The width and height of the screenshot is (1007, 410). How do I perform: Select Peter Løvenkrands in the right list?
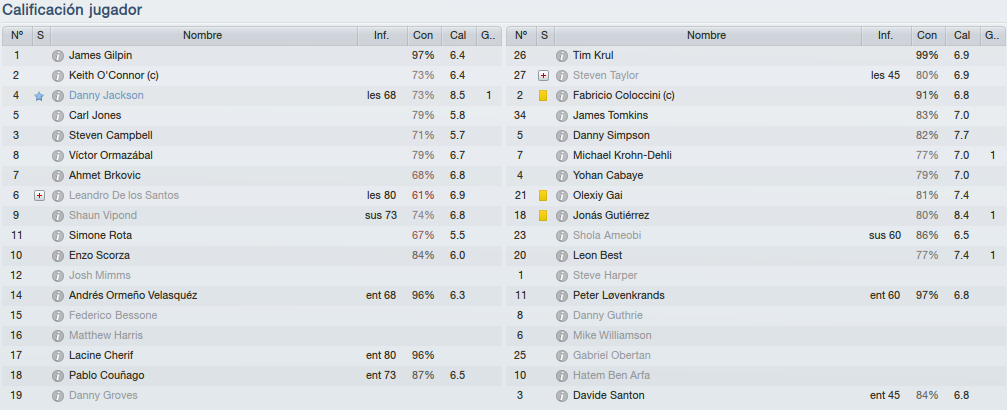(x=755, y=295)
